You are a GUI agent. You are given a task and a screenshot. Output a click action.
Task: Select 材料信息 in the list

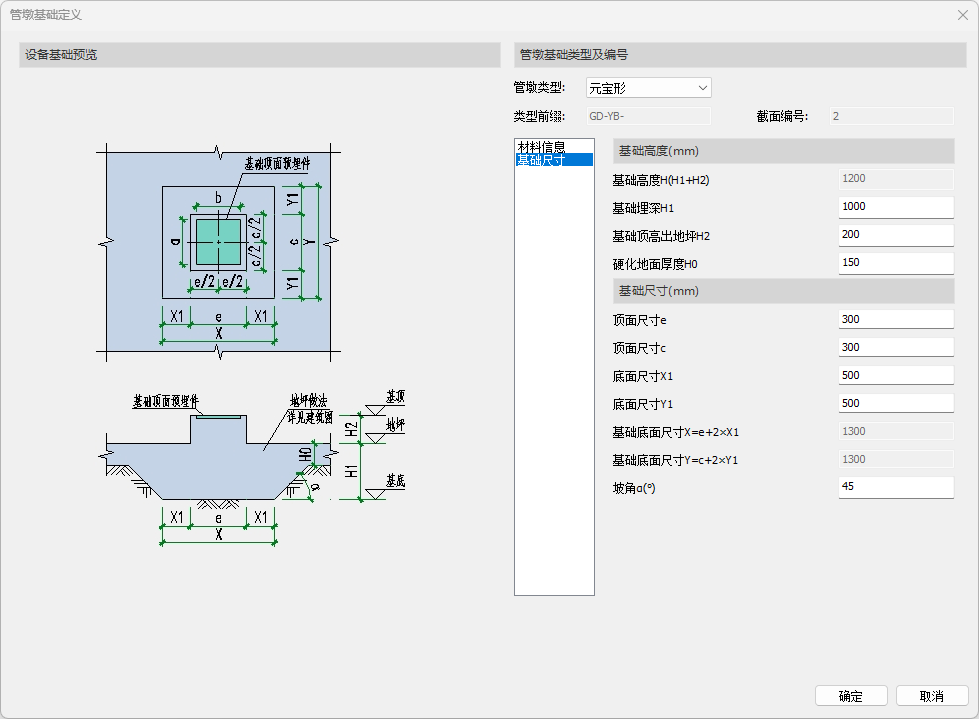point(541,146)
